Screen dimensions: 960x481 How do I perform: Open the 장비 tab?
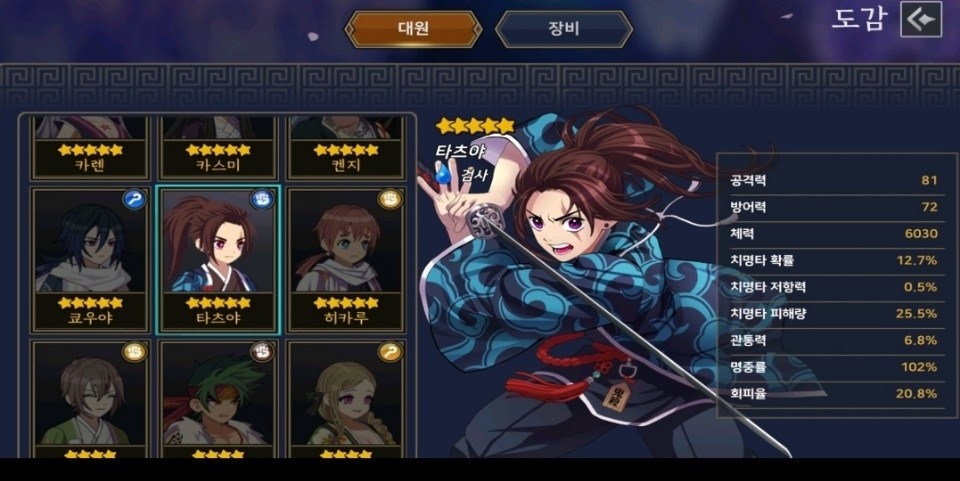563,29
